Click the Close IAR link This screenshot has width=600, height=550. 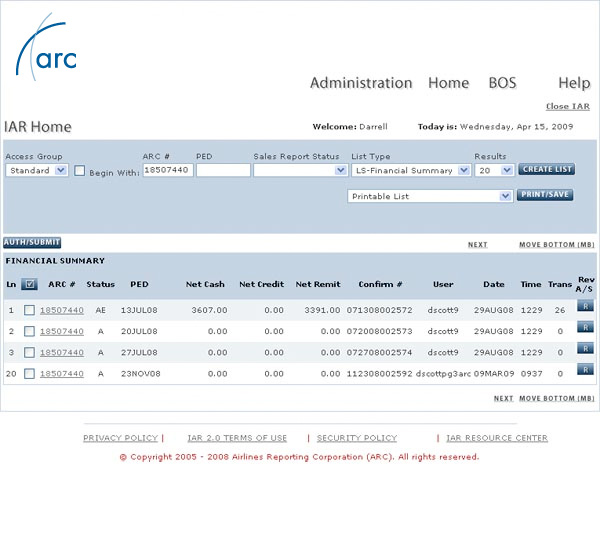coord(567,106)
